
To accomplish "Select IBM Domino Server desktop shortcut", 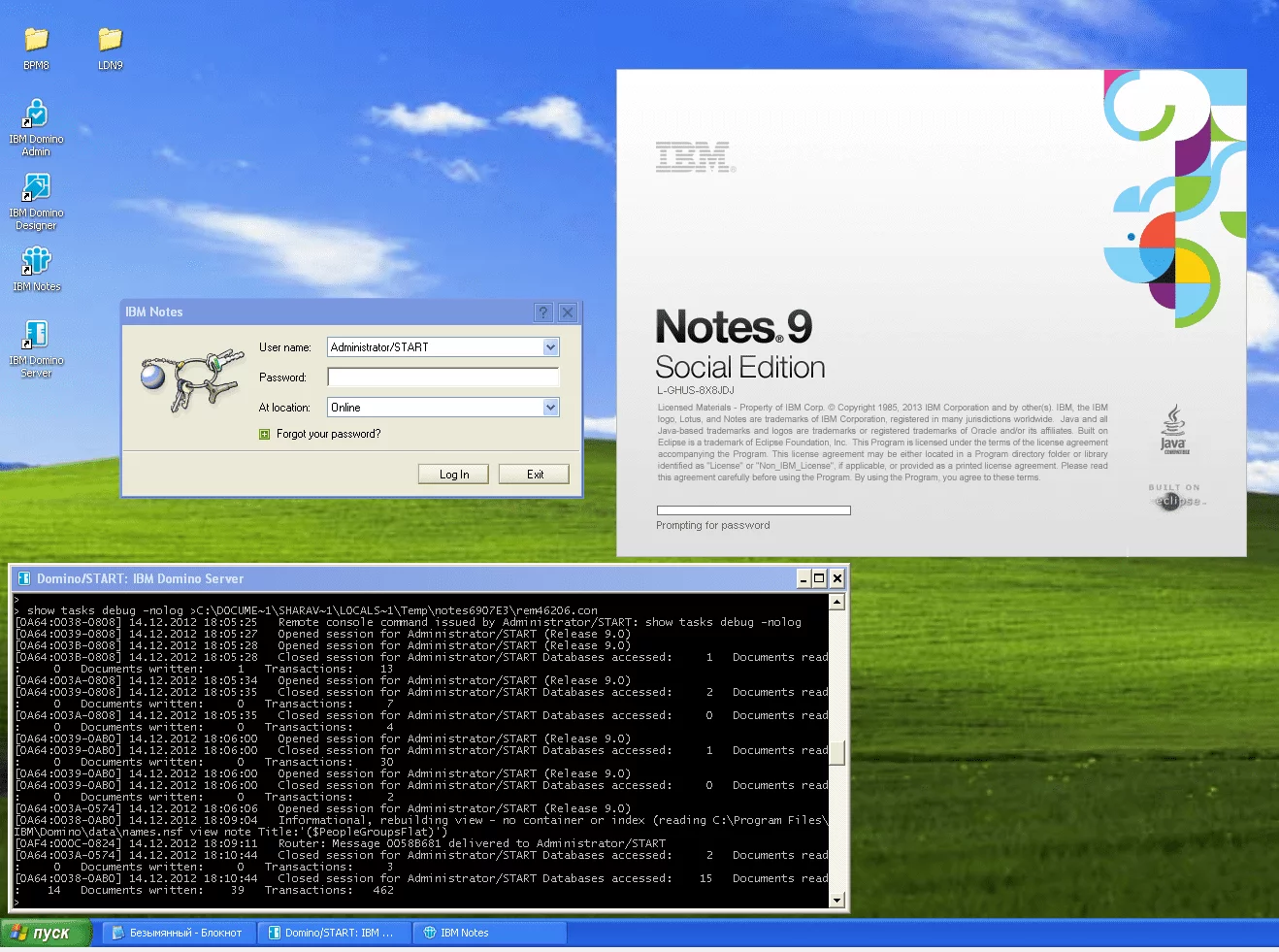I will click(36, 336).
